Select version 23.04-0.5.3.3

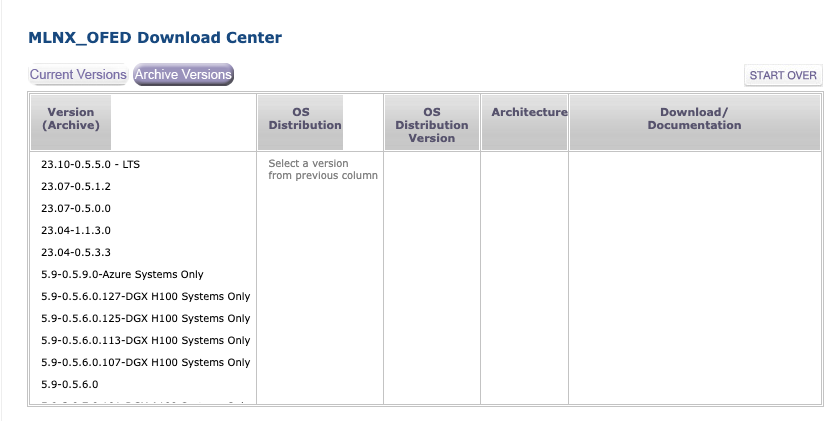point(76,252)
